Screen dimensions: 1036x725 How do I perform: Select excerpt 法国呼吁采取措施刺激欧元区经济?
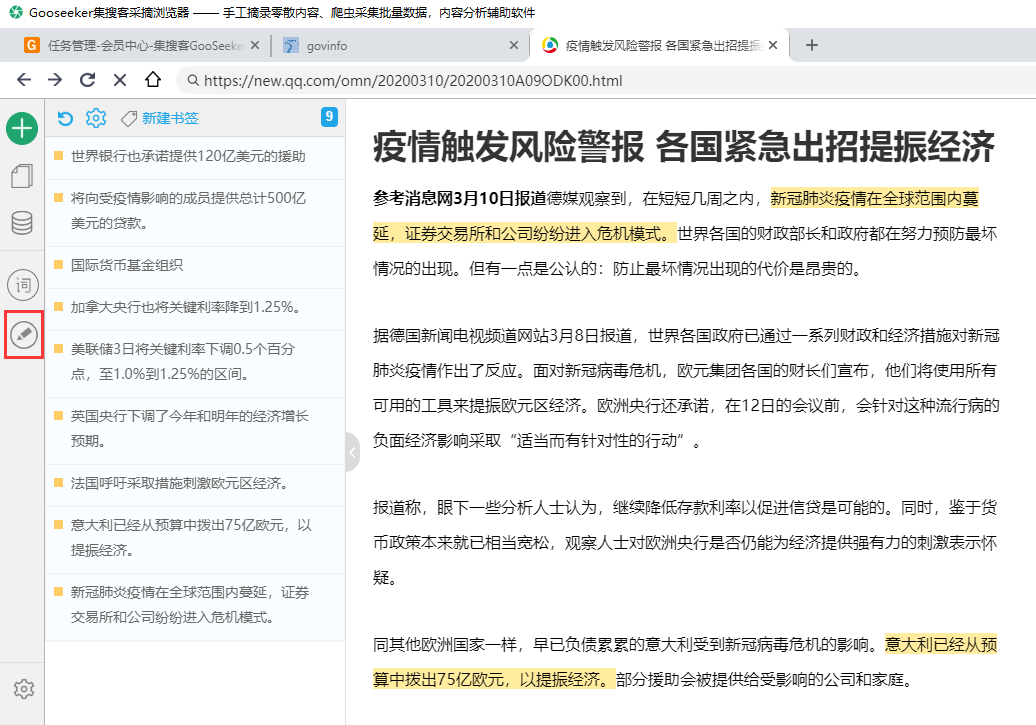click(x=195, y=484)
